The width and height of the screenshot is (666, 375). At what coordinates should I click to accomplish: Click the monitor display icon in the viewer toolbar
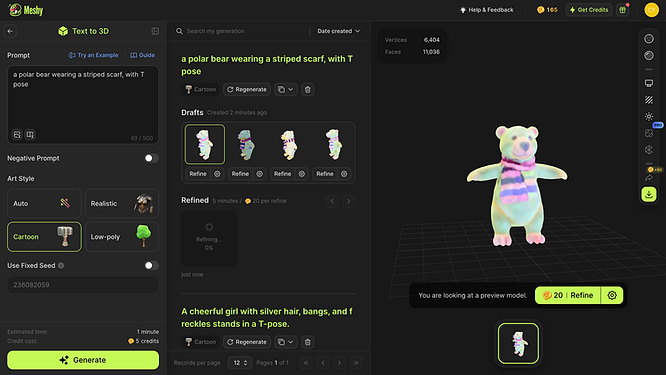point(649,83)
